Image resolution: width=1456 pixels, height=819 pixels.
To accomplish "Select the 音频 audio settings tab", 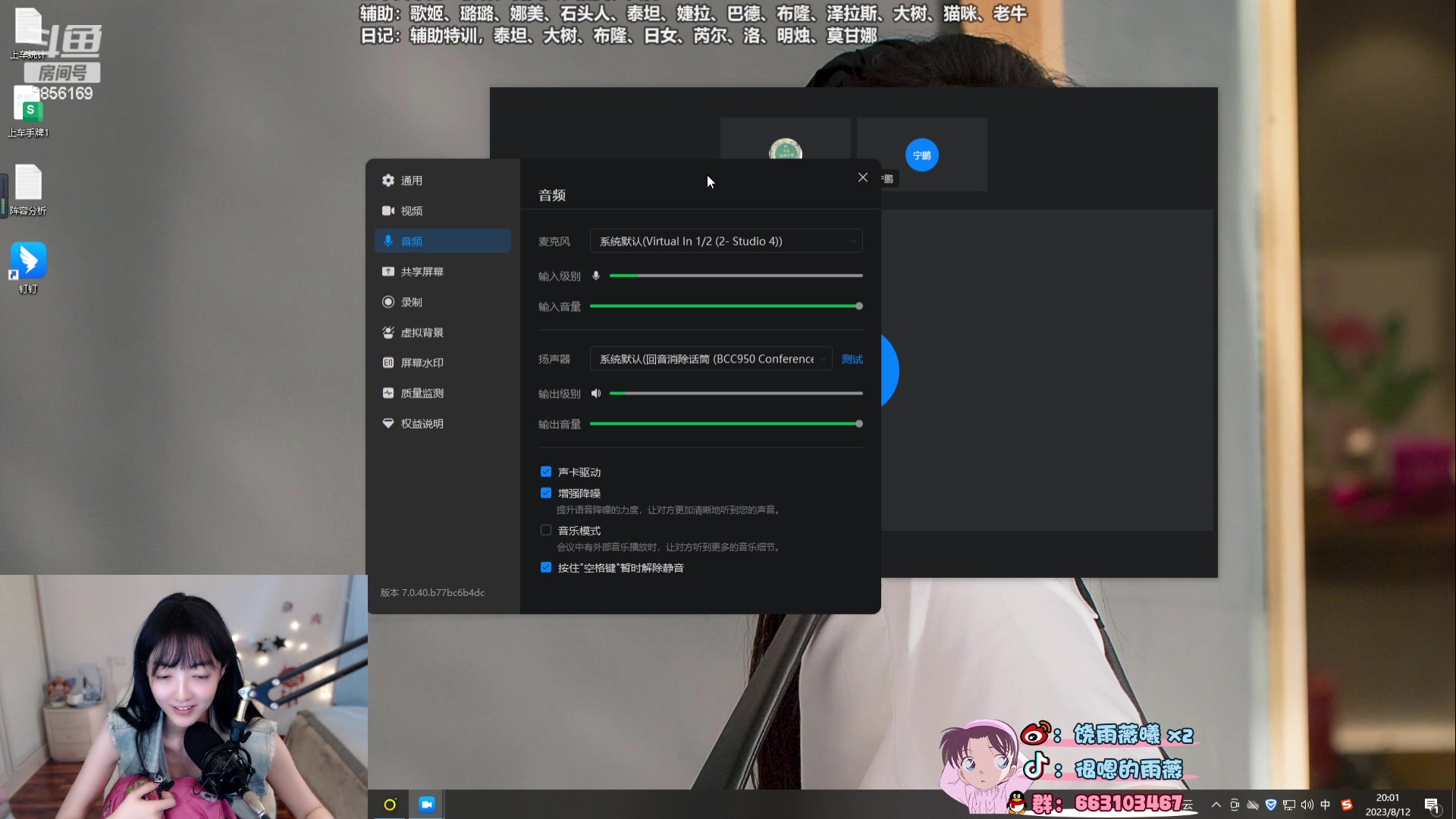I will pos(442,241).
